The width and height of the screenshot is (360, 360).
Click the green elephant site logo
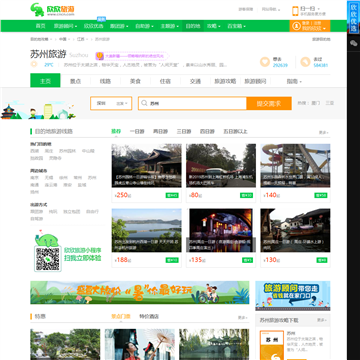[x=37, y=10]
